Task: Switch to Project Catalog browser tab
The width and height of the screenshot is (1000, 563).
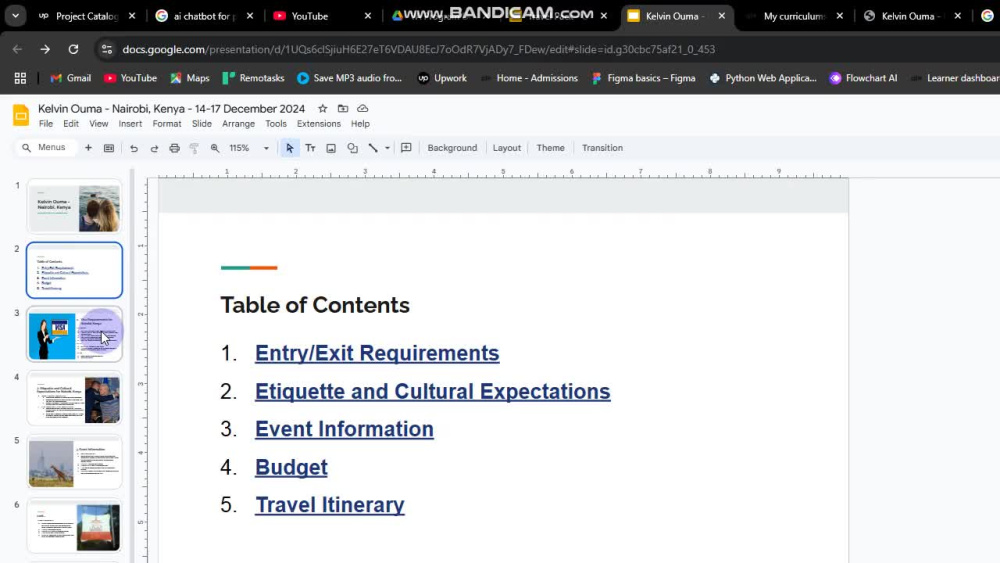Action: pos(86,16)
